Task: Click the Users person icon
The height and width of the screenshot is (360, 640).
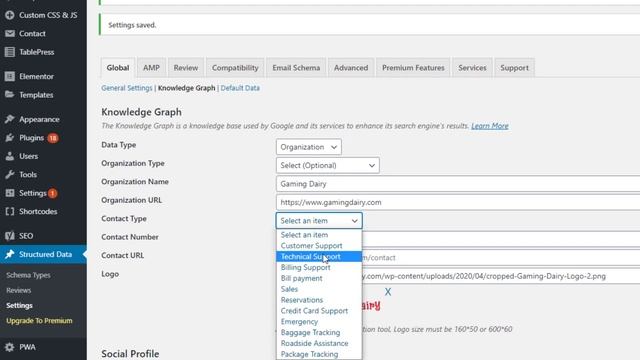Action: point(10,156)
